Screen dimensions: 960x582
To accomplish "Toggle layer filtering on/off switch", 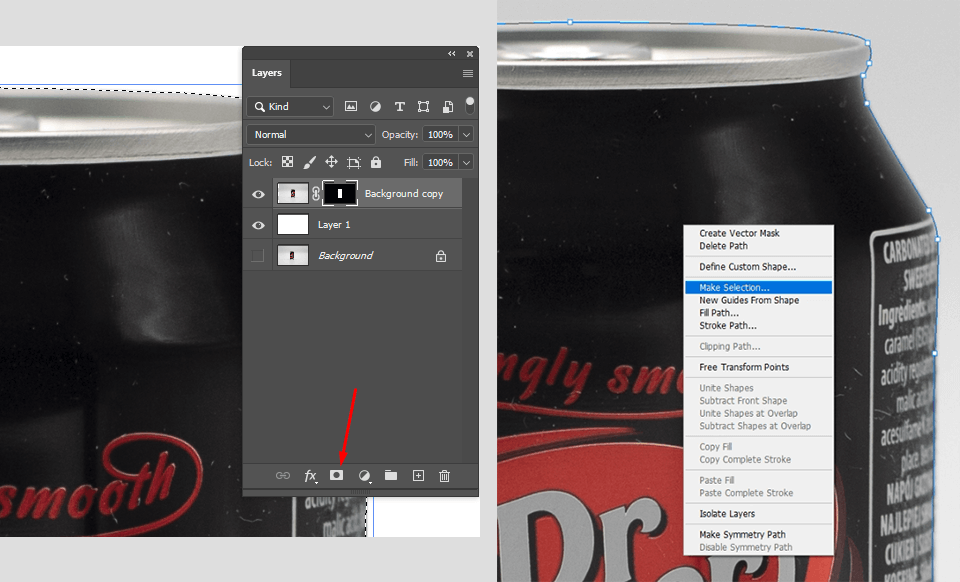I will click(470, 105).
